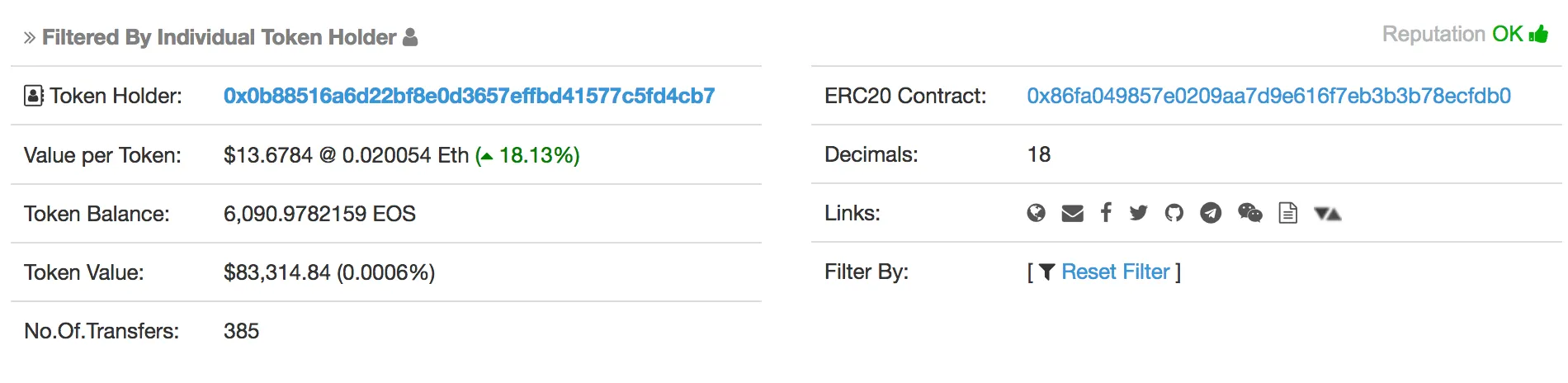This screenshot has height=383, width=1568.
Task: Click the individual holder person icon
Action: (410, 37)
